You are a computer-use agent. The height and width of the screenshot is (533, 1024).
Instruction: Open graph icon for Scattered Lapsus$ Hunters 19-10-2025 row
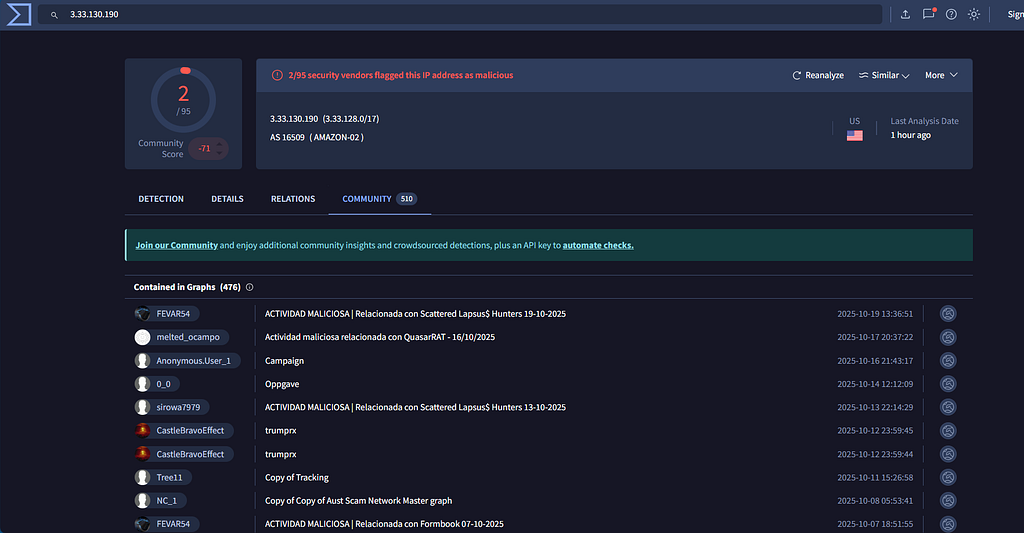point(948,314)
